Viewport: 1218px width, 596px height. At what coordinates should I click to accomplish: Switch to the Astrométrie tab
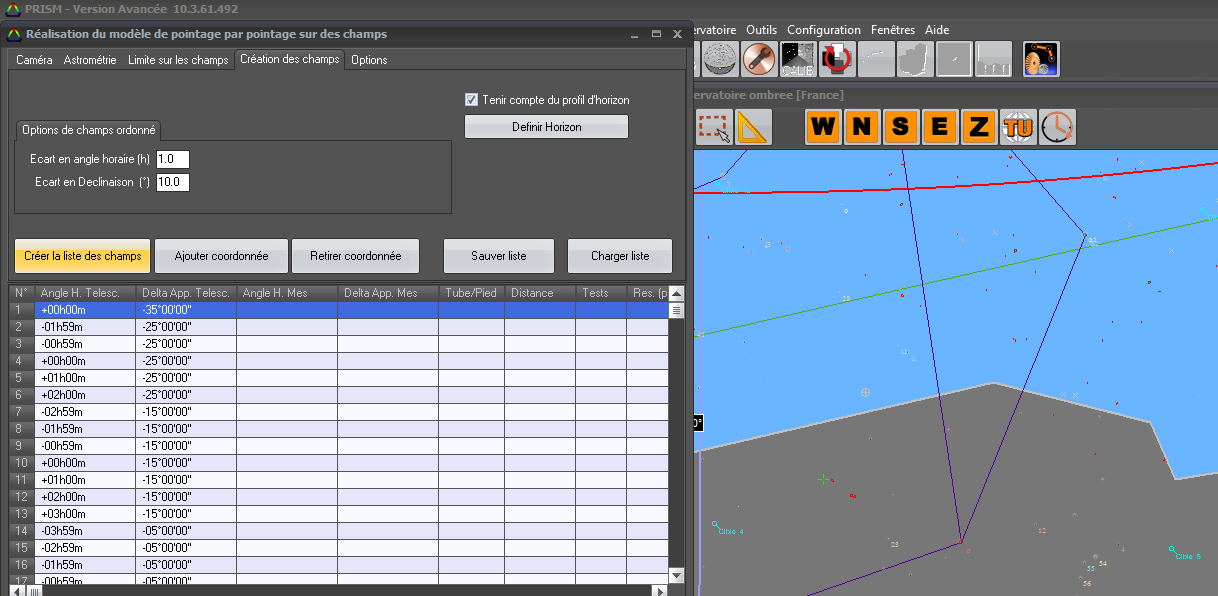[x=90, y=60]
